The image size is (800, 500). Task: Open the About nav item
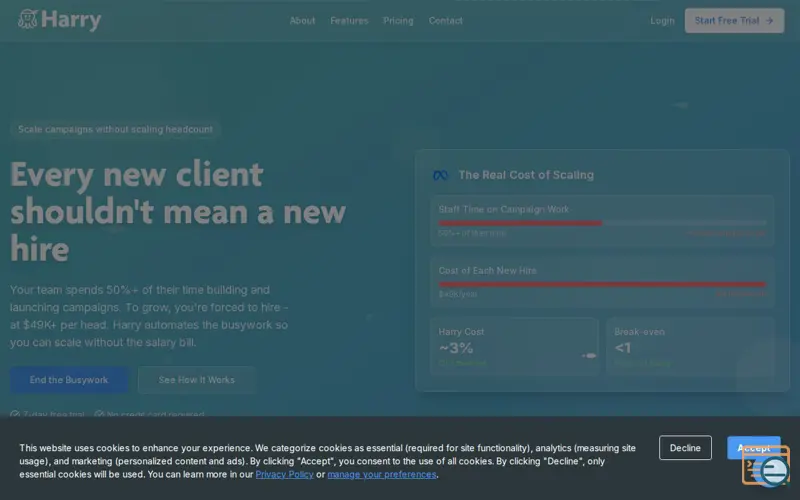click(x=302, y=21)
